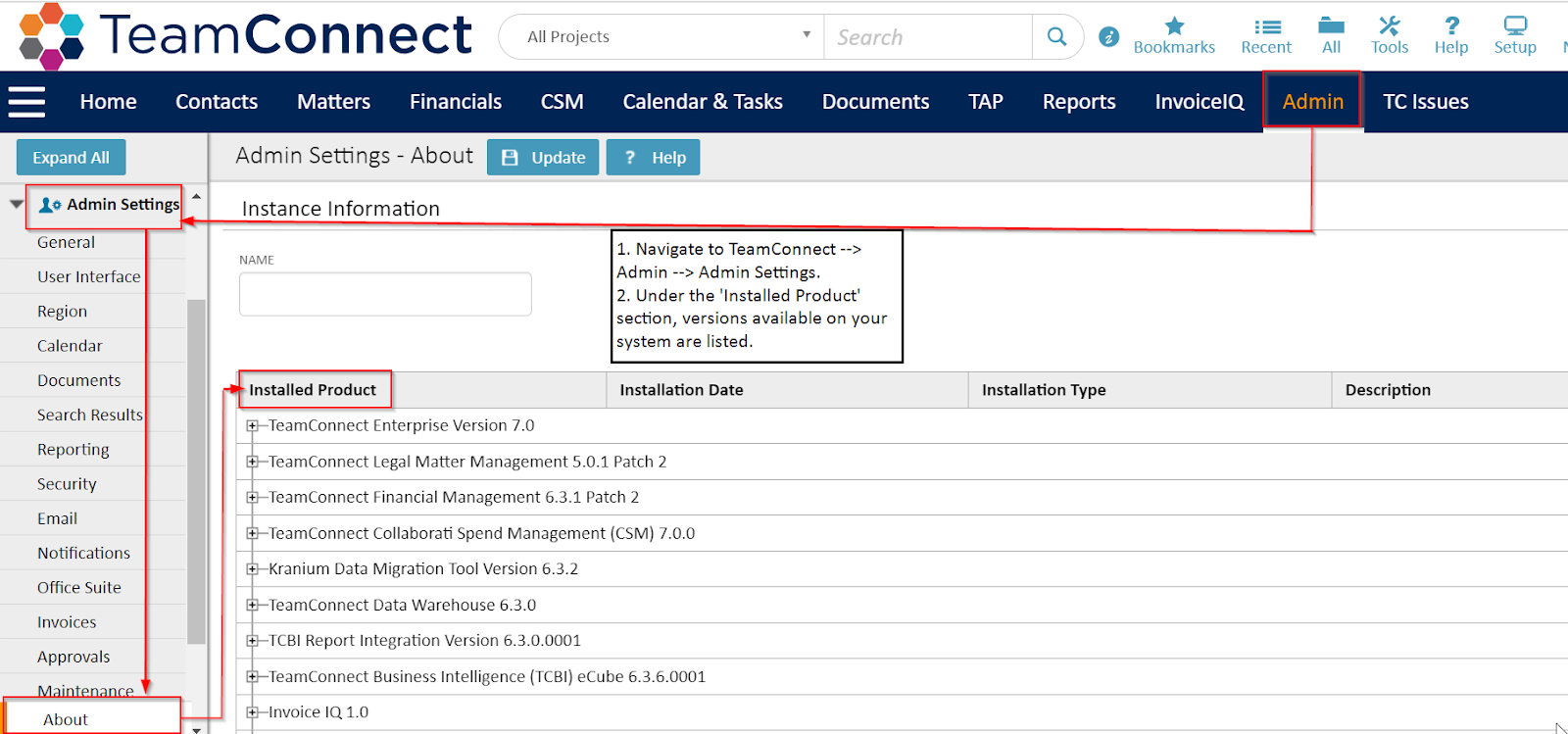The width and height of the screenshot is (1568, 734).
Task: Expand Invoice IQ 1.0 row
Action: tap(252, 712)
